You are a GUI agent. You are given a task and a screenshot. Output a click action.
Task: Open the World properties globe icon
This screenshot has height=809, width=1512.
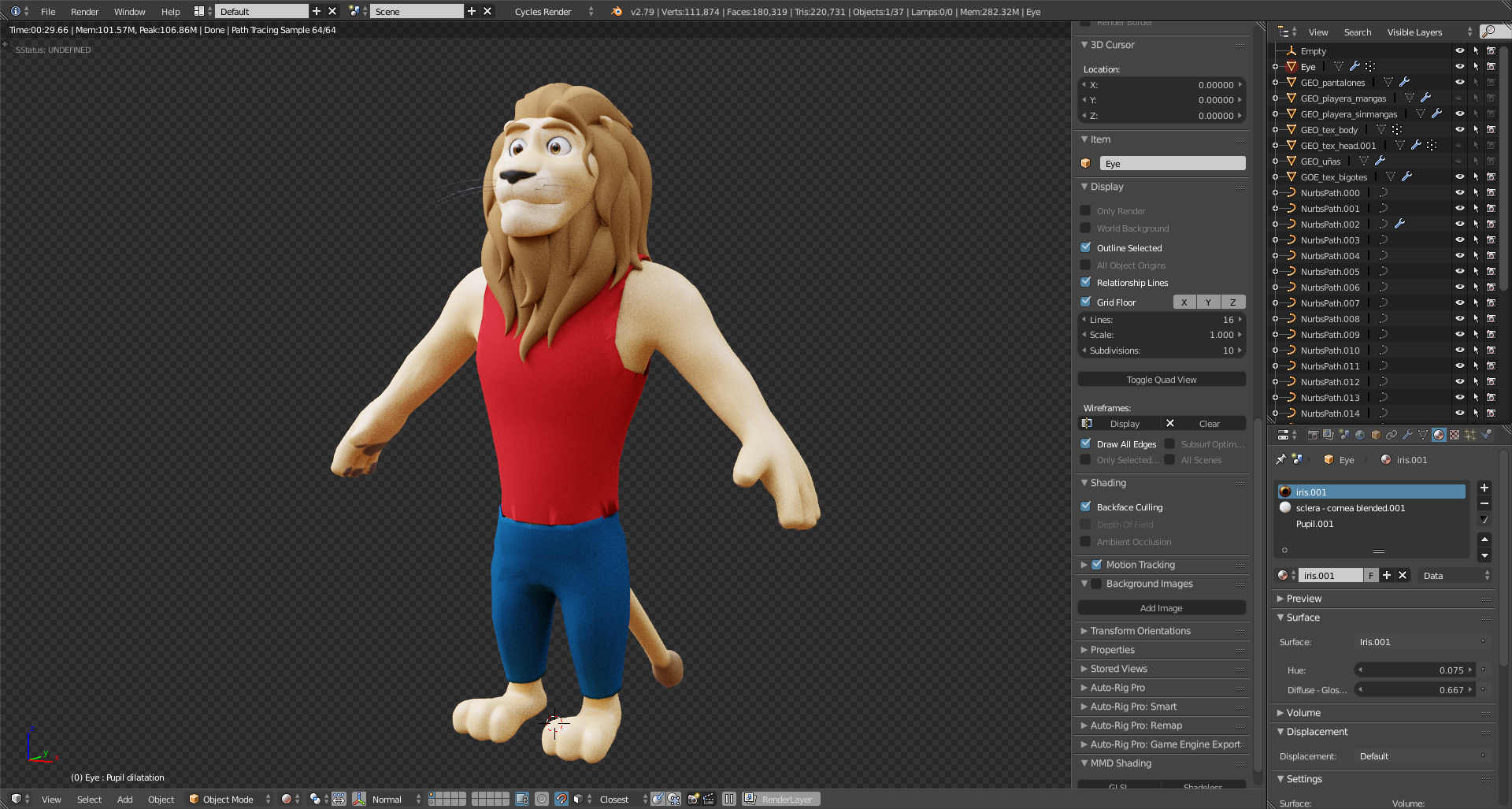click(1360, 435)
